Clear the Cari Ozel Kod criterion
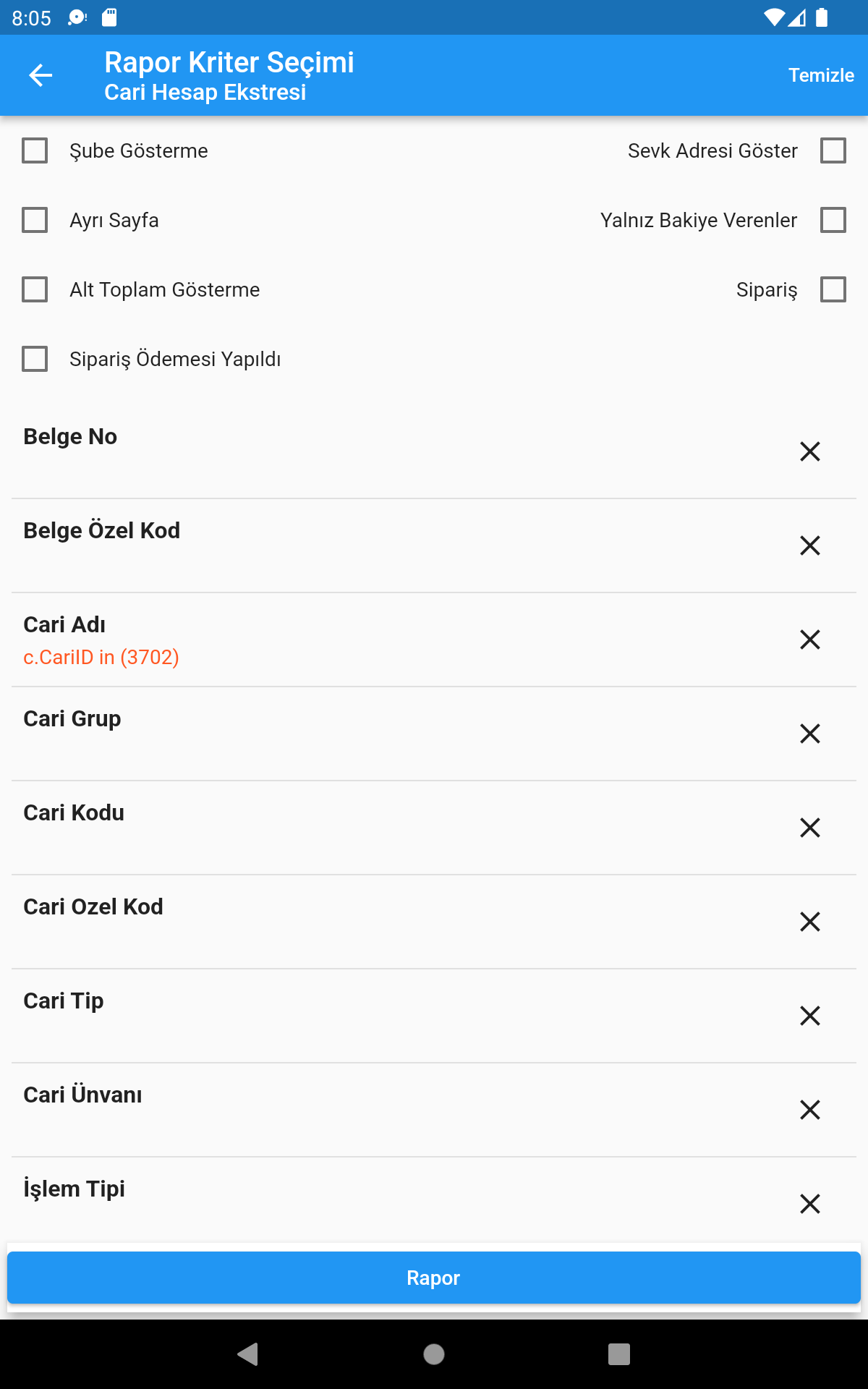 point(810,922)
